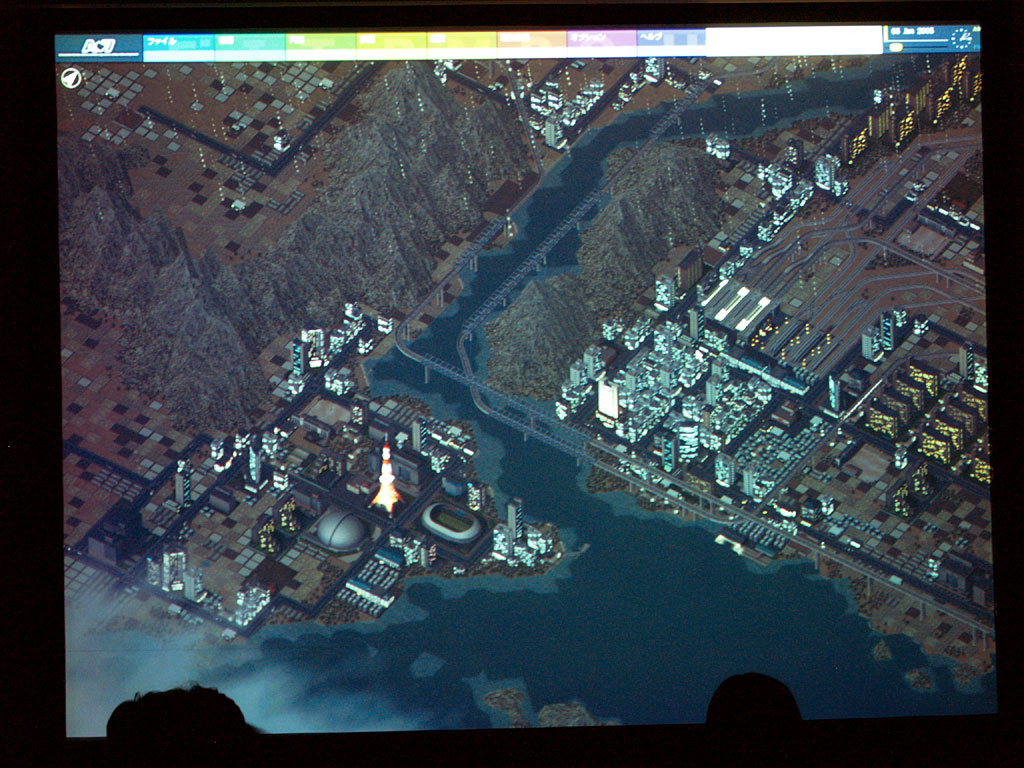Select the bright white skyscraper downtown

(608, 399)
